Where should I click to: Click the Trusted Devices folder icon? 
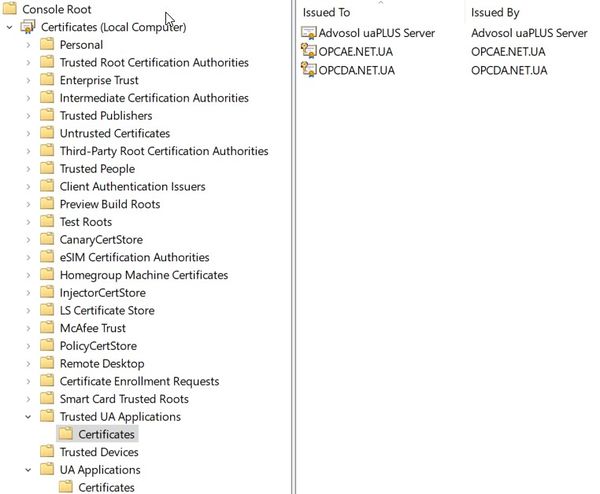point(47,452)
